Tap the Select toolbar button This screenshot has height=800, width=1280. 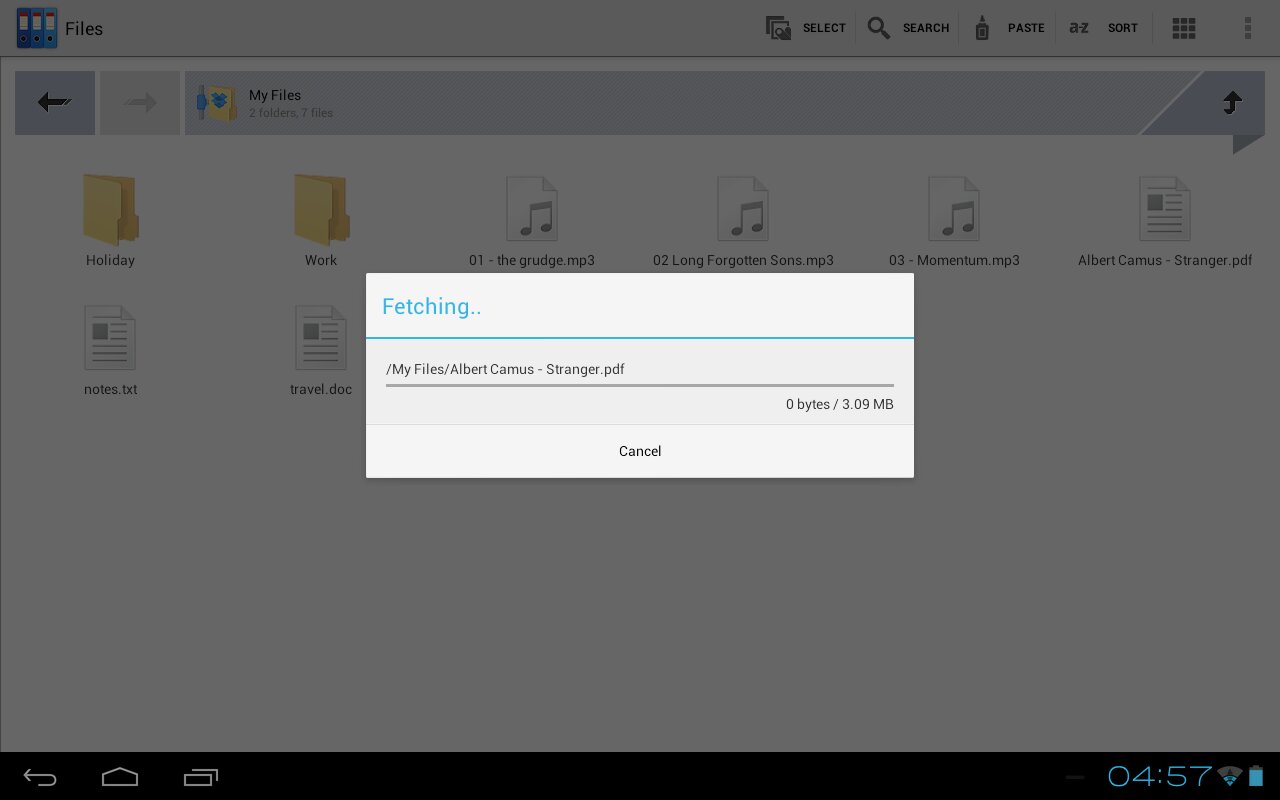[x=806, y=28]
